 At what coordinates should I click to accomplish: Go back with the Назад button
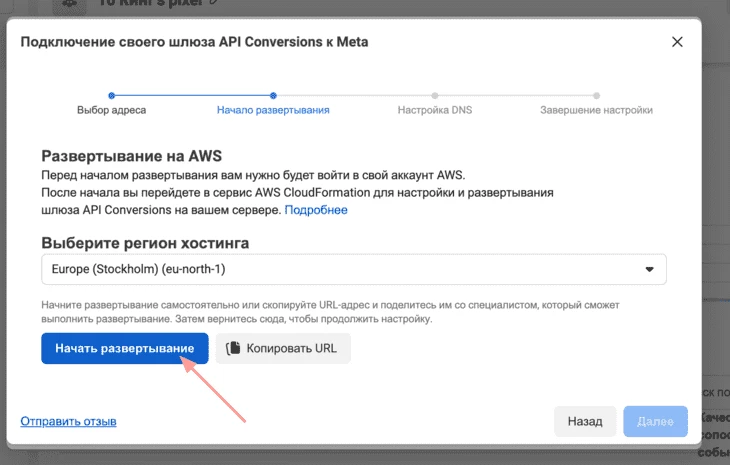coord(585,421)
